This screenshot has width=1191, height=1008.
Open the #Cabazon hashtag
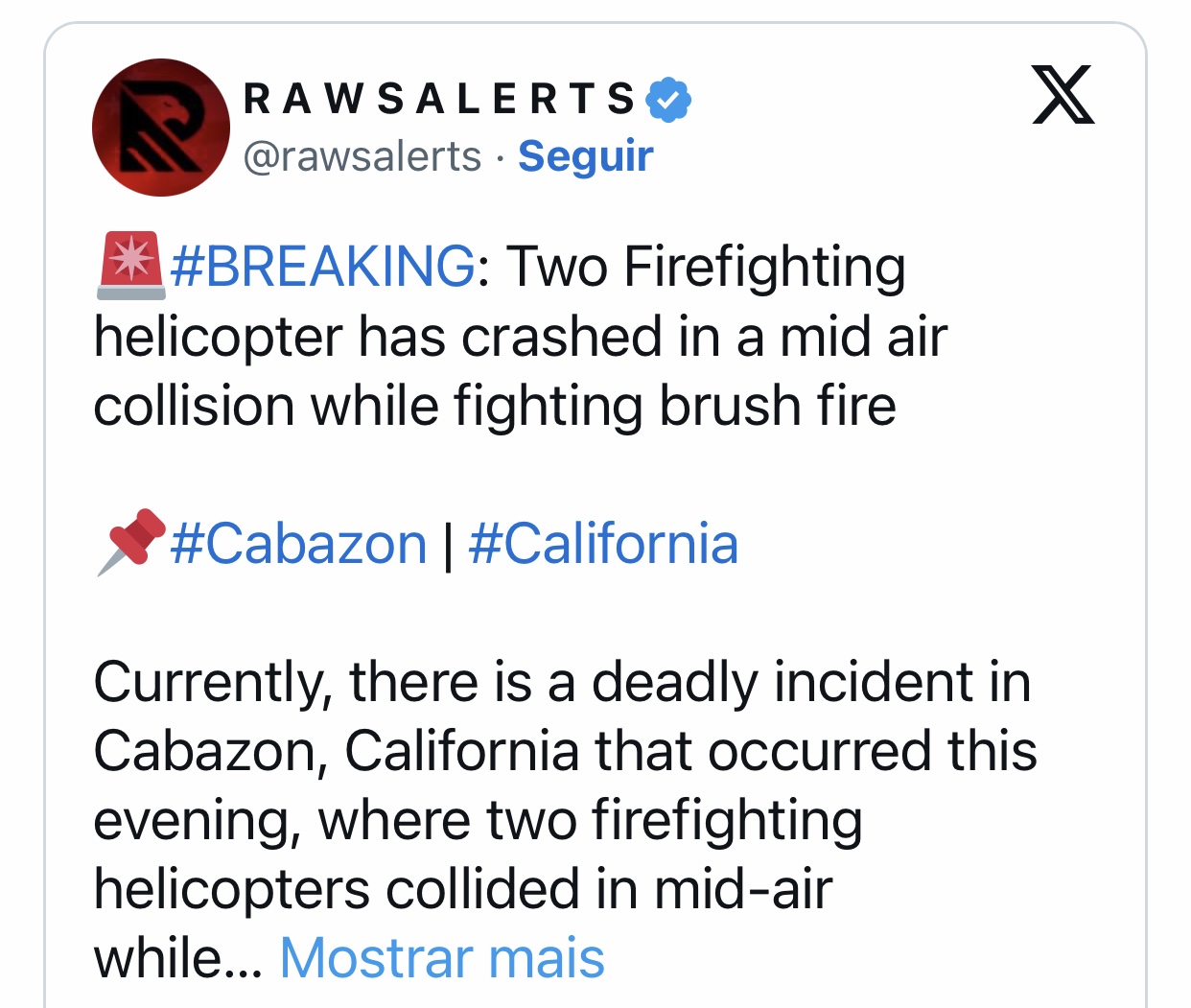point(298,544)
